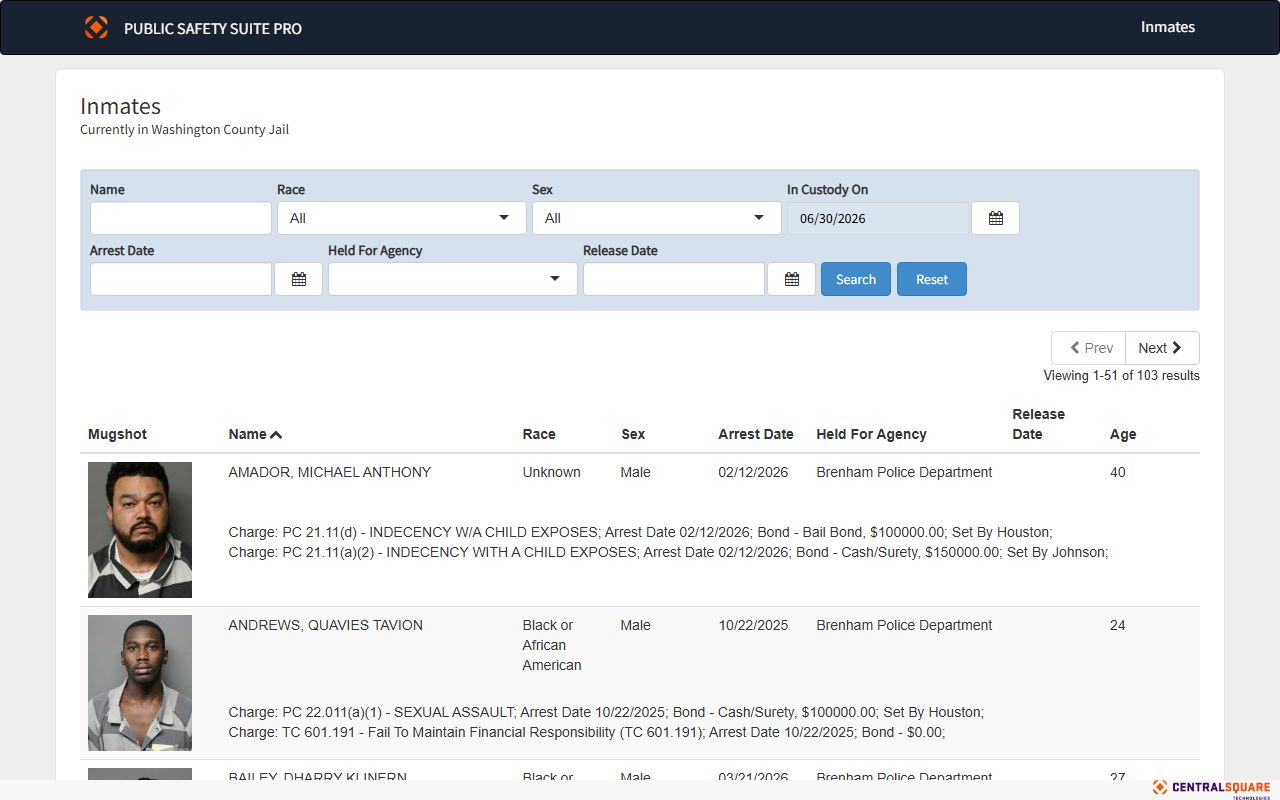Open Michael Anthony Amador's mugshot
The width and height of the screenshot is (1280, 800).
[x=140, y=530]
